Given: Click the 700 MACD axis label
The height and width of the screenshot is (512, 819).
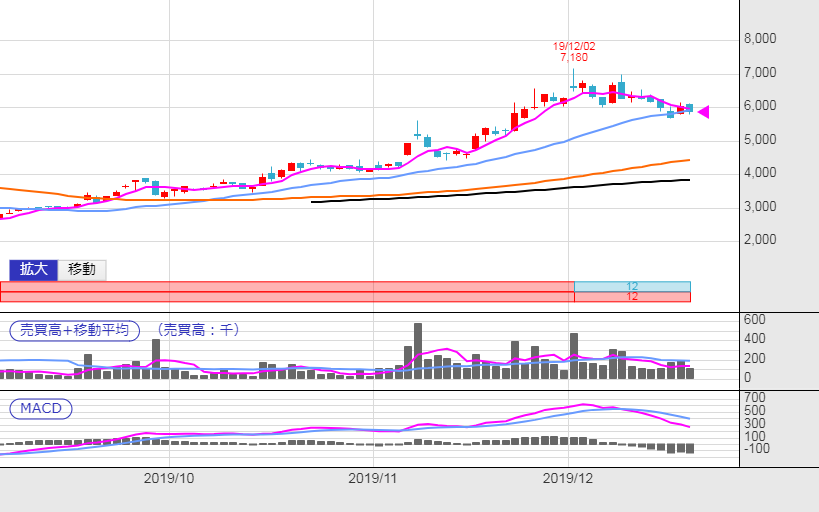Looking at the screenshot, I should (x=754, y=397).
